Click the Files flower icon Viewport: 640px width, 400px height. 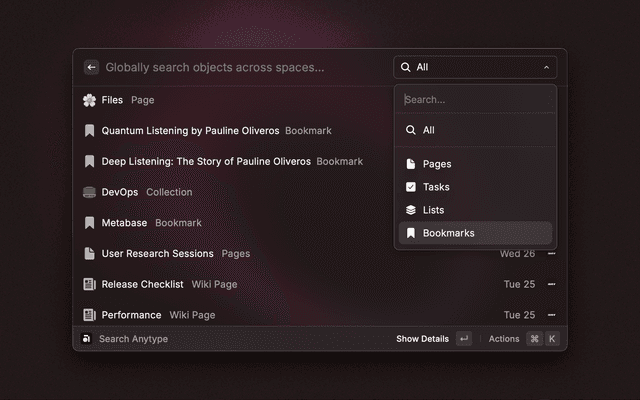coord(89,100)
